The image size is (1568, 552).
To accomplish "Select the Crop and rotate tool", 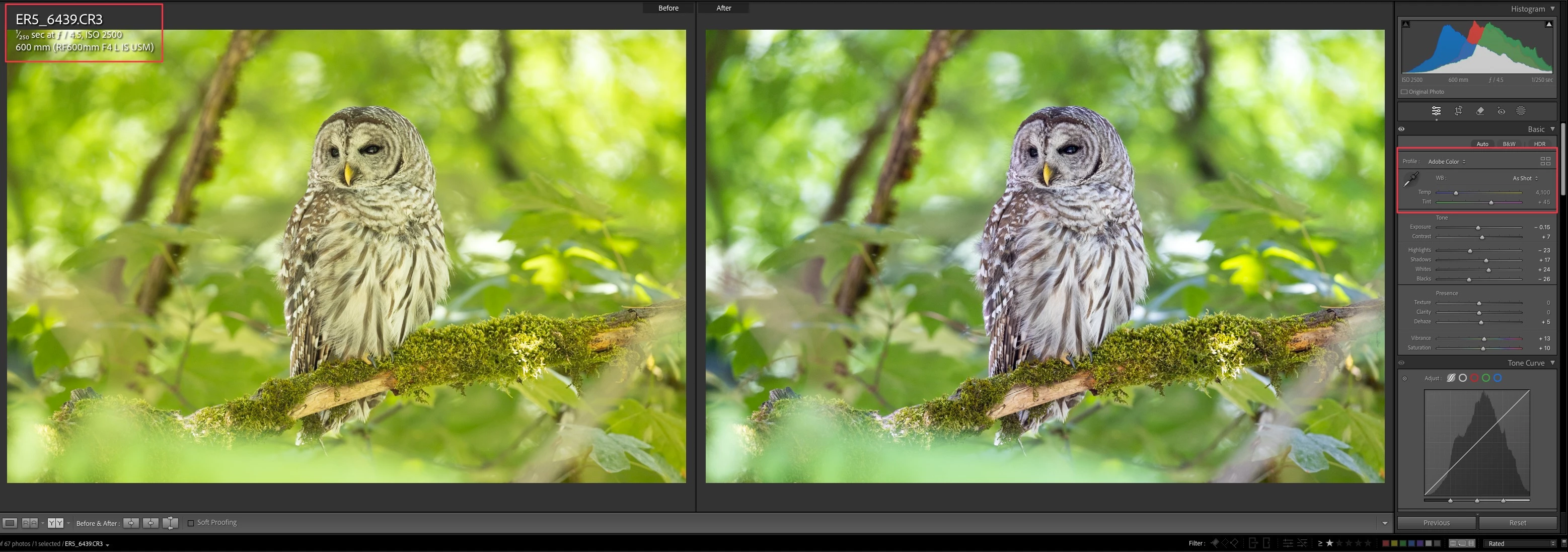I will point(1458,111).
